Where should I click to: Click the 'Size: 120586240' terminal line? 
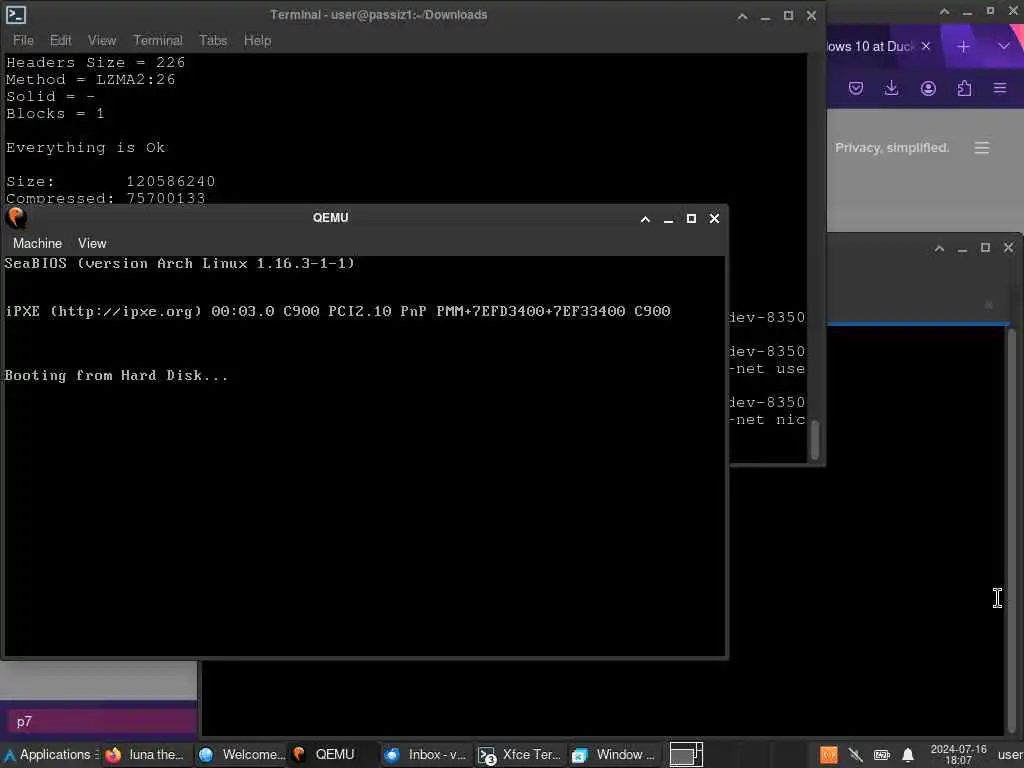[110, 182]
